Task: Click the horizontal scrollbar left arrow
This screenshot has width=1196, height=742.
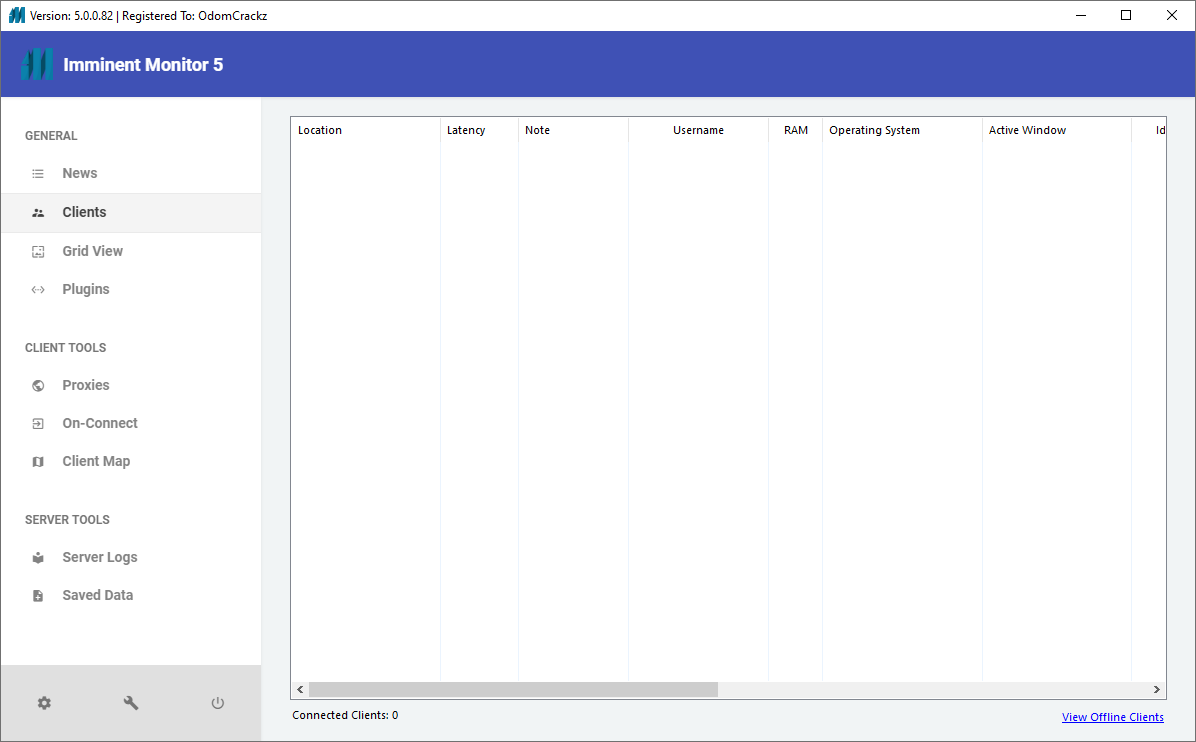Action: tap(300, 690)
